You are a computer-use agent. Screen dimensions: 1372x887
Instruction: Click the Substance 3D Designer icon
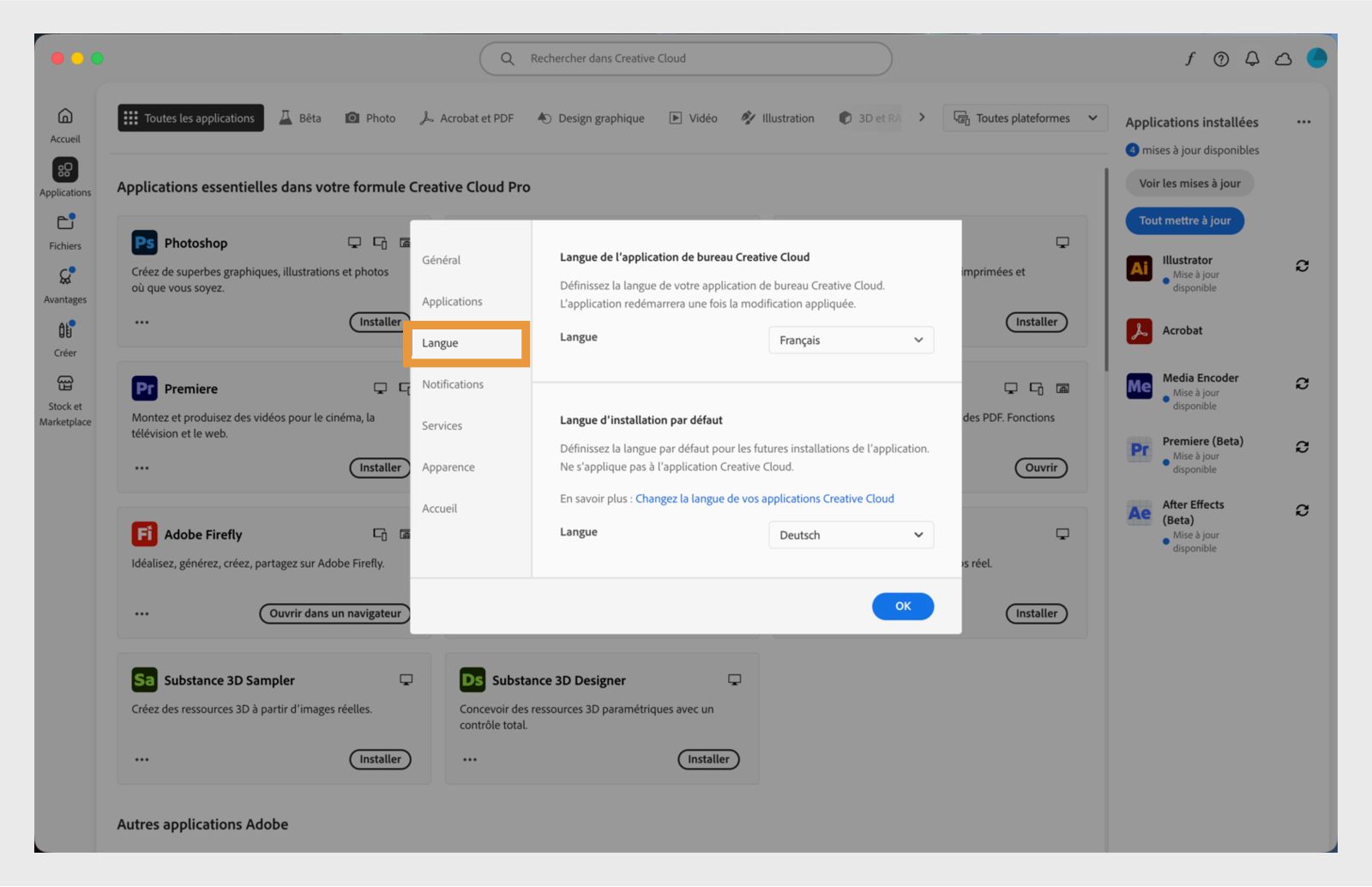(472, 680)
